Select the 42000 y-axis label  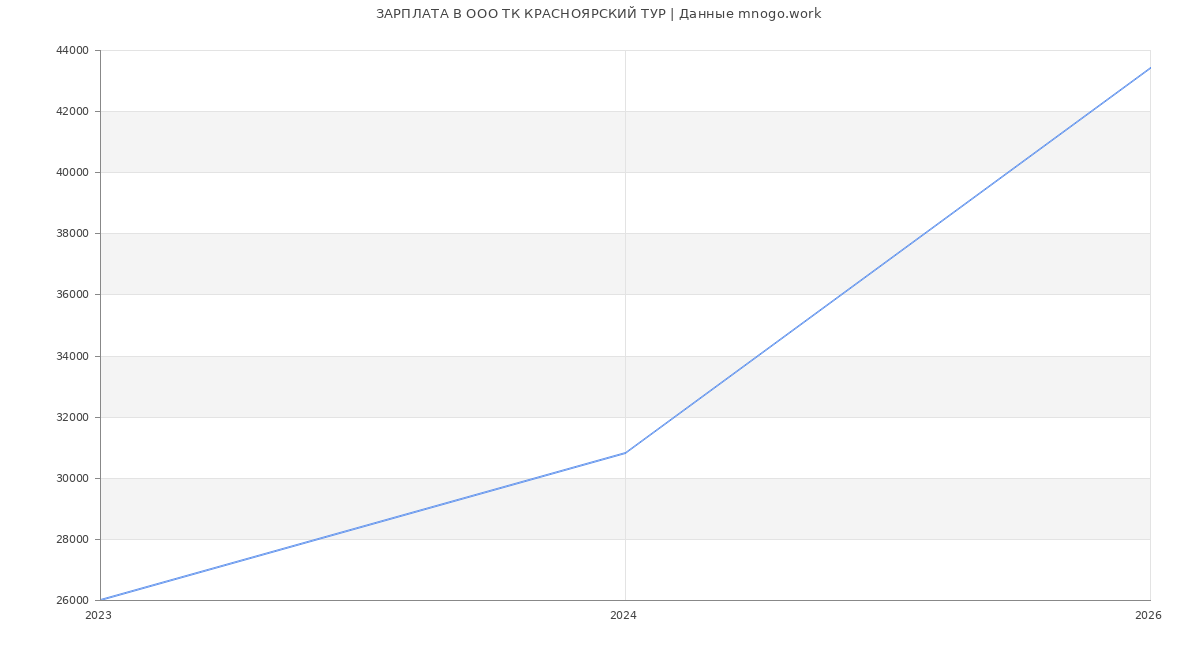coord(73,111)
